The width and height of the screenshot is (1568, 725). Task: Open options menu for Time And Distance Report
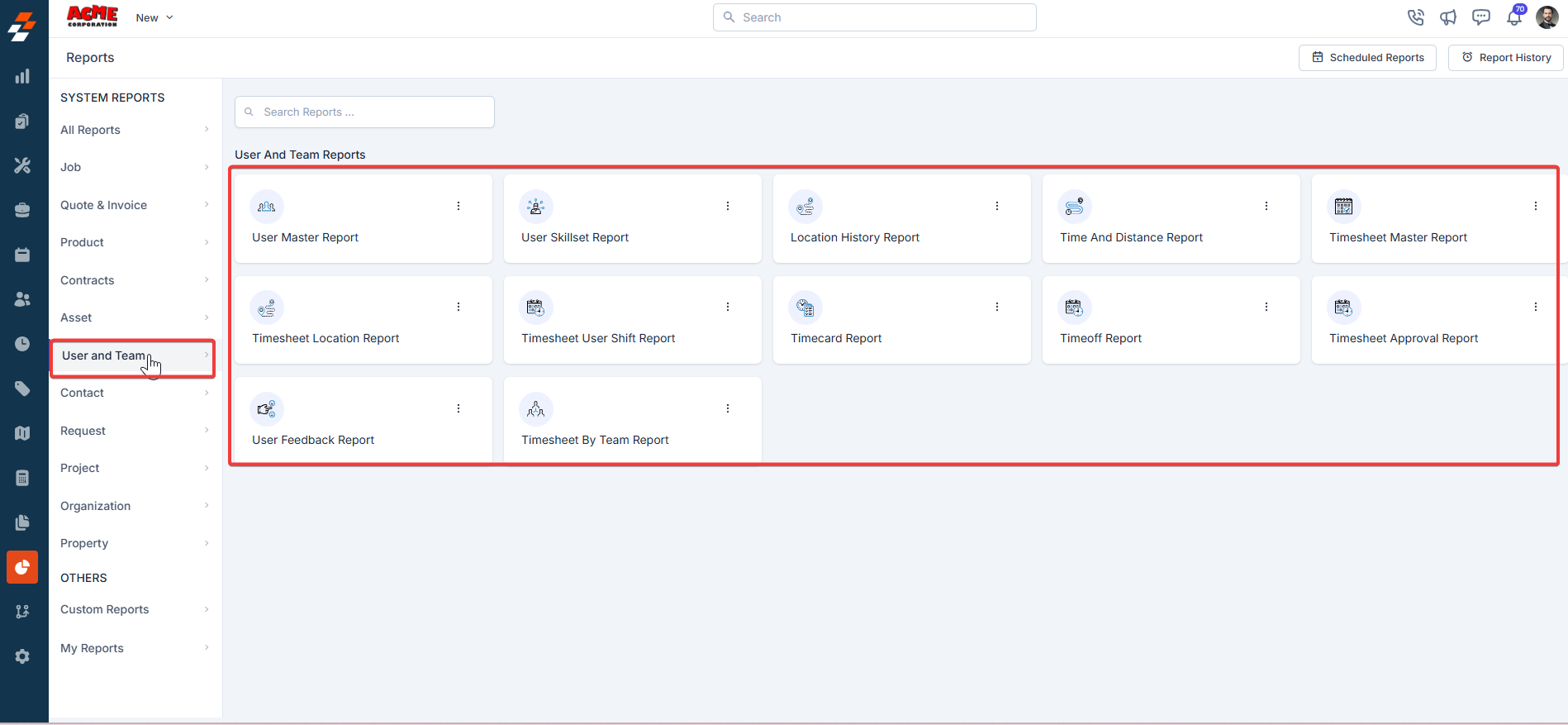coord(1266,206)
